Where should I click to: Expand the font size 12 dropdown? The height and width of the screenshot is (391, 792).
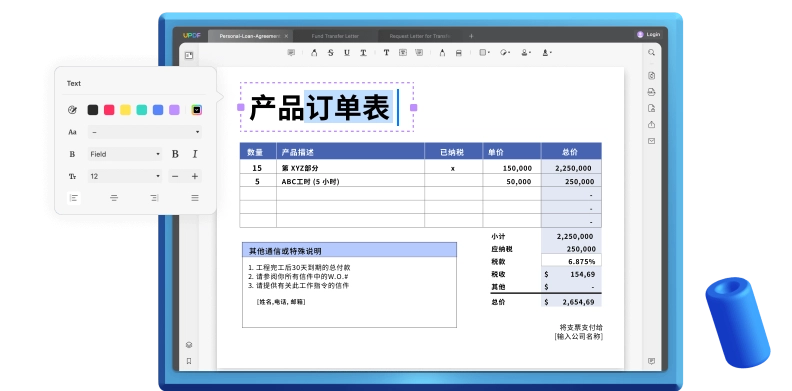pos(125,176)
